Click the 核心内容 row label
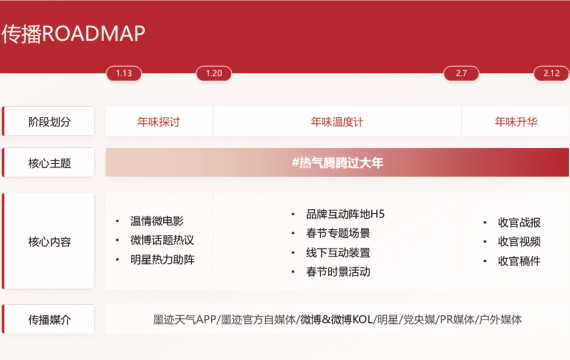Screen dimensions: 570x360 tap(49, 241)
